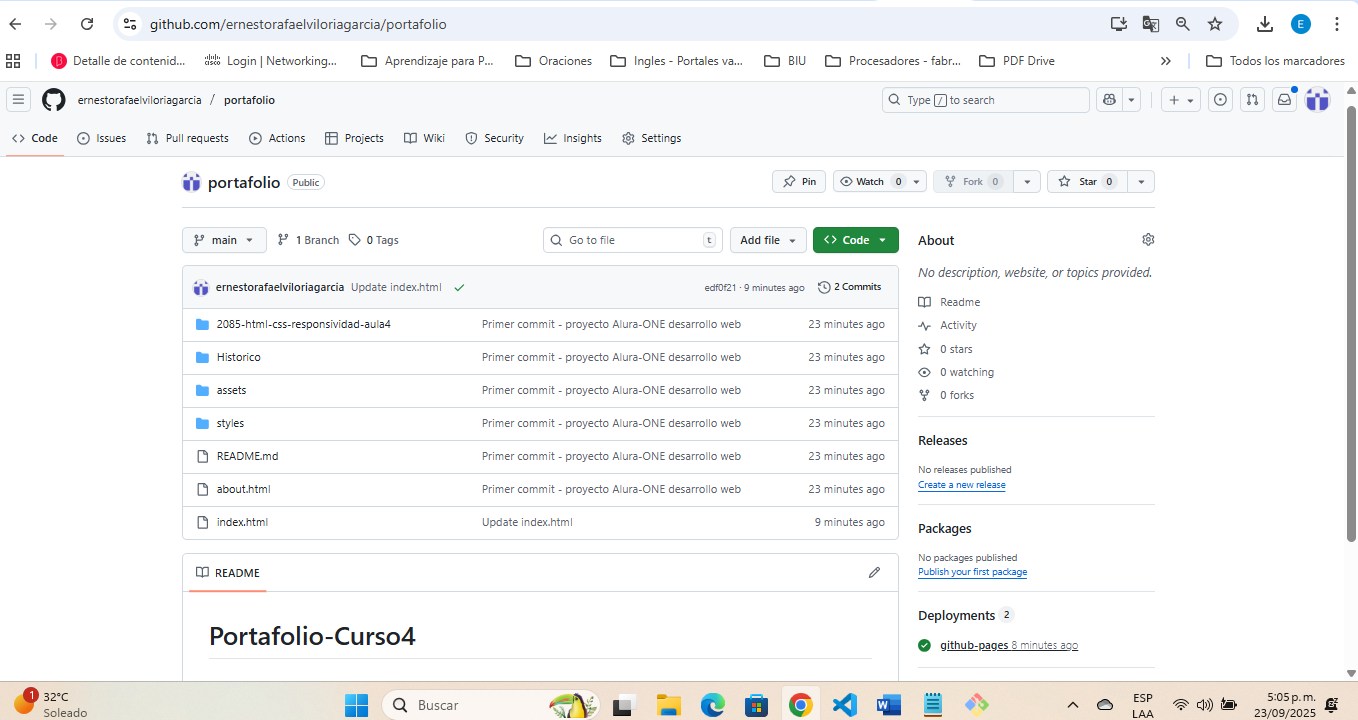This screenshot has width=1358, height=720.
Task: Open the main branch selector dropdown
Action: [225, 240]
